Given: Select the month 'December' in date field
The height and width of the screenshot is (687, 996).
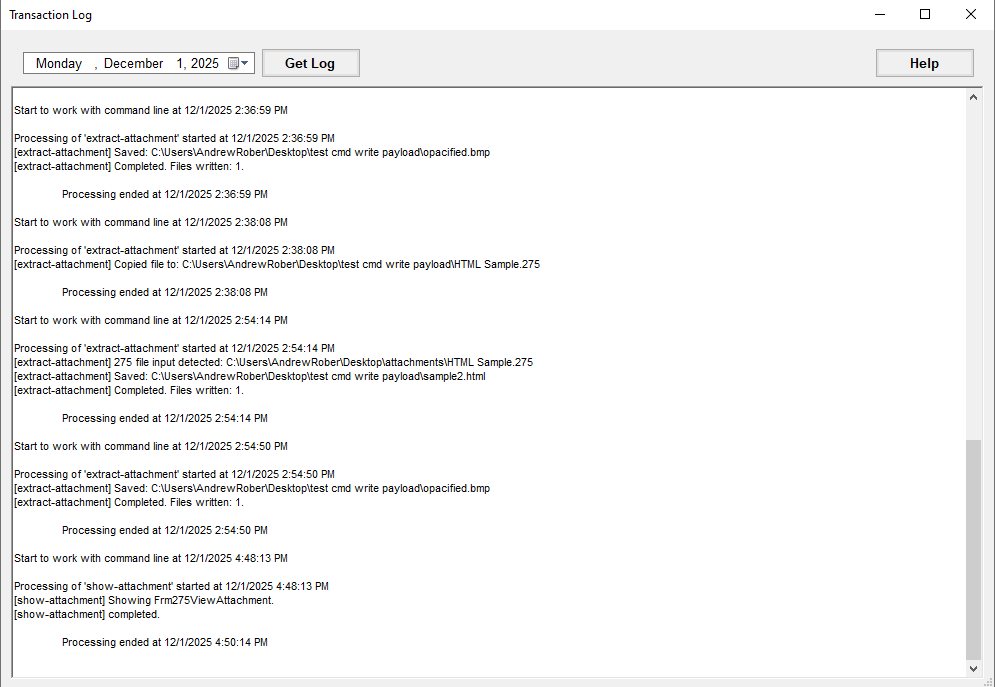Looking at the screenshot, I should 133,63.
